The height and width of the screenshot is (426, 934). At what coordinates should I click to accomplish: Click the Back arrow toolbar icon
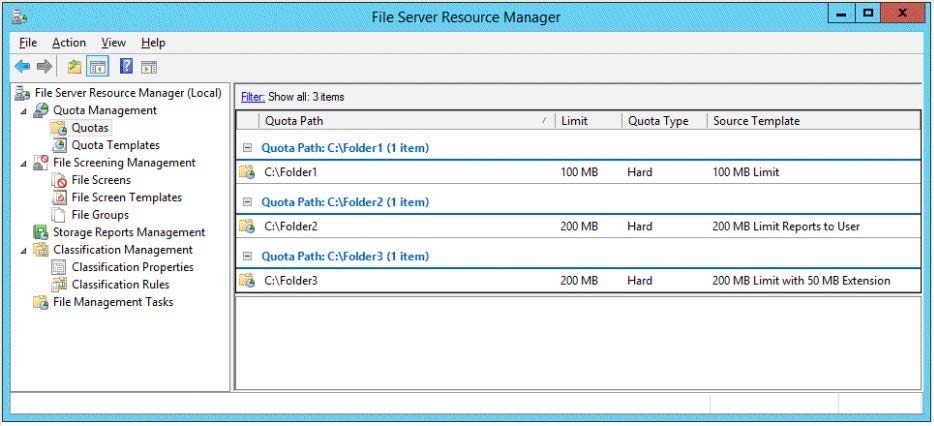coord(22,67)
